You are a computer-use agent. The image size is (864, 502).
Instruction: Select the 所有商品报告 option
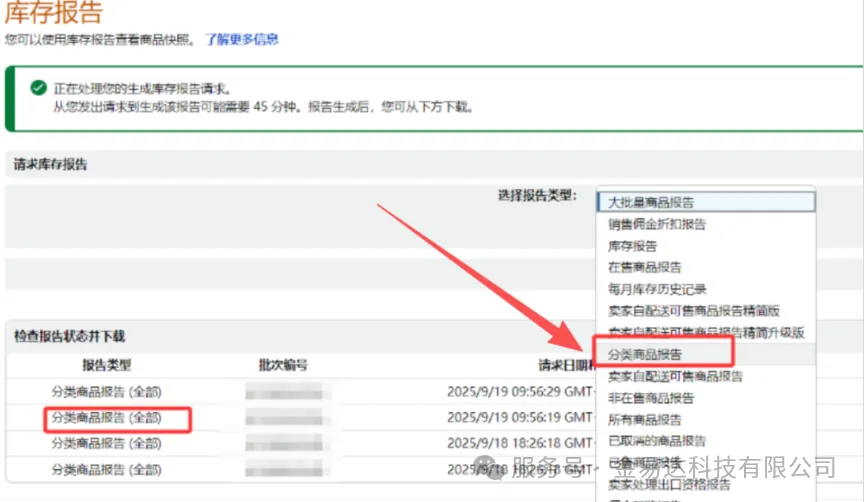pos(645,419)
